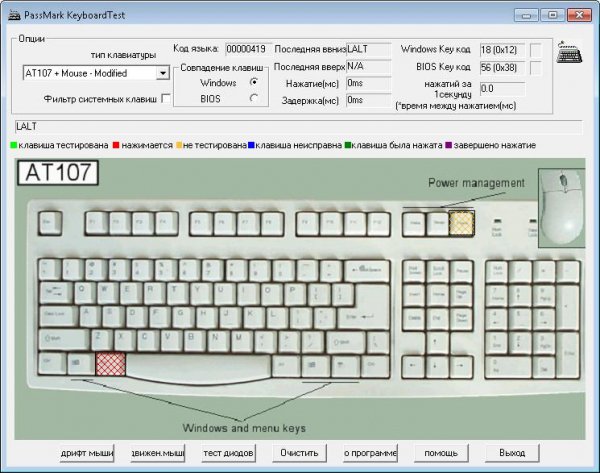Click the red highlighted Left Alt key
This screenshot has height=473, width=600.
(110, 364)
